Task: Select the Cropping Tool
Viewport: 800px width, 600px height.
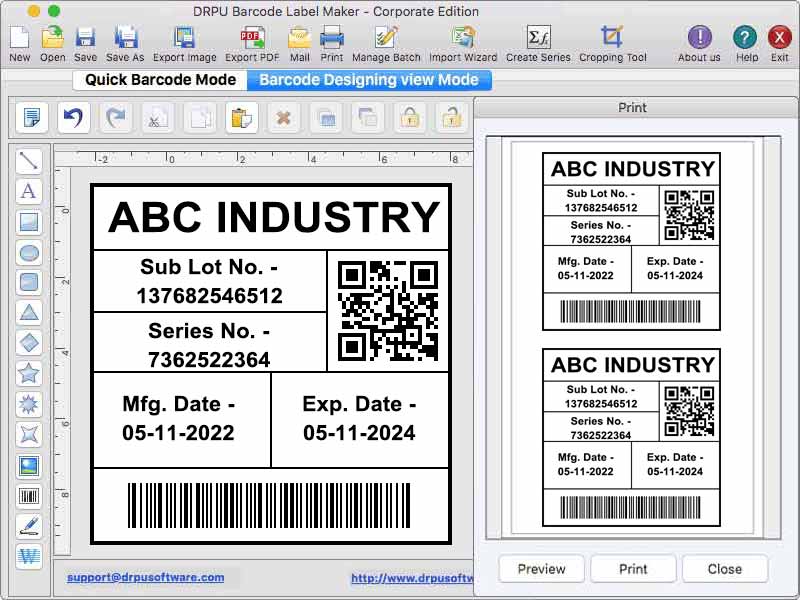Action: (x=612, y=42)
